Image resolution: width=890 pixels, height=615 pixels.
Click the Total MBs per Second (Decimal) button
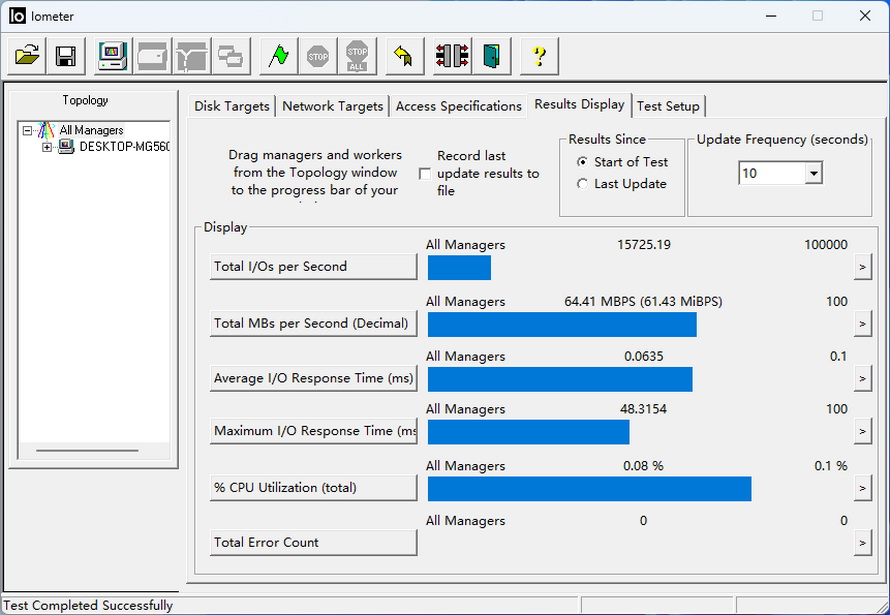[x=312, y=323]
